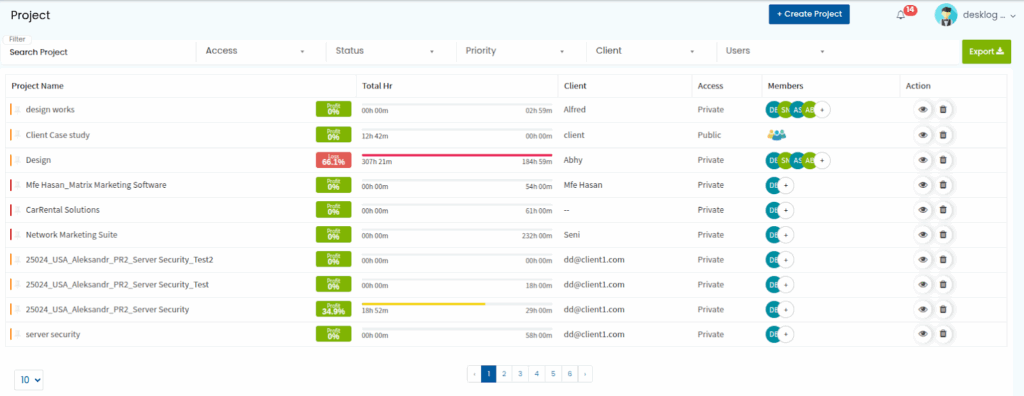Delete the server security project

[942, 335]
